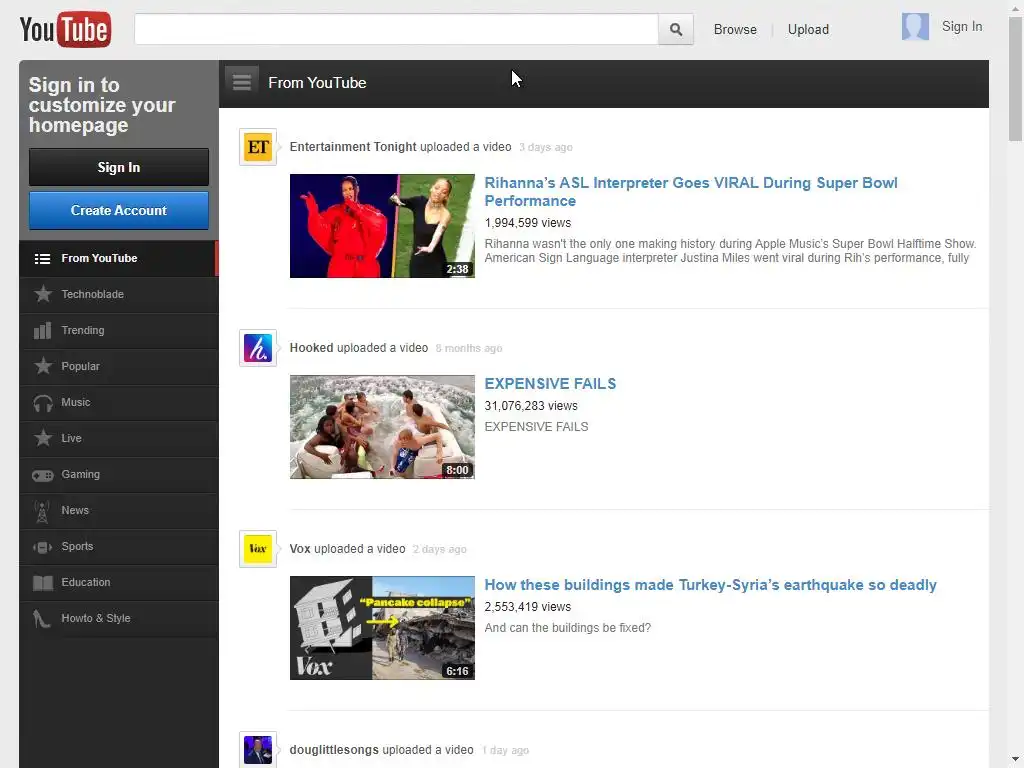1024x768 pixels.
Task: Click the bar chart icon beside Trending
Action: click(x=42, y=330)
